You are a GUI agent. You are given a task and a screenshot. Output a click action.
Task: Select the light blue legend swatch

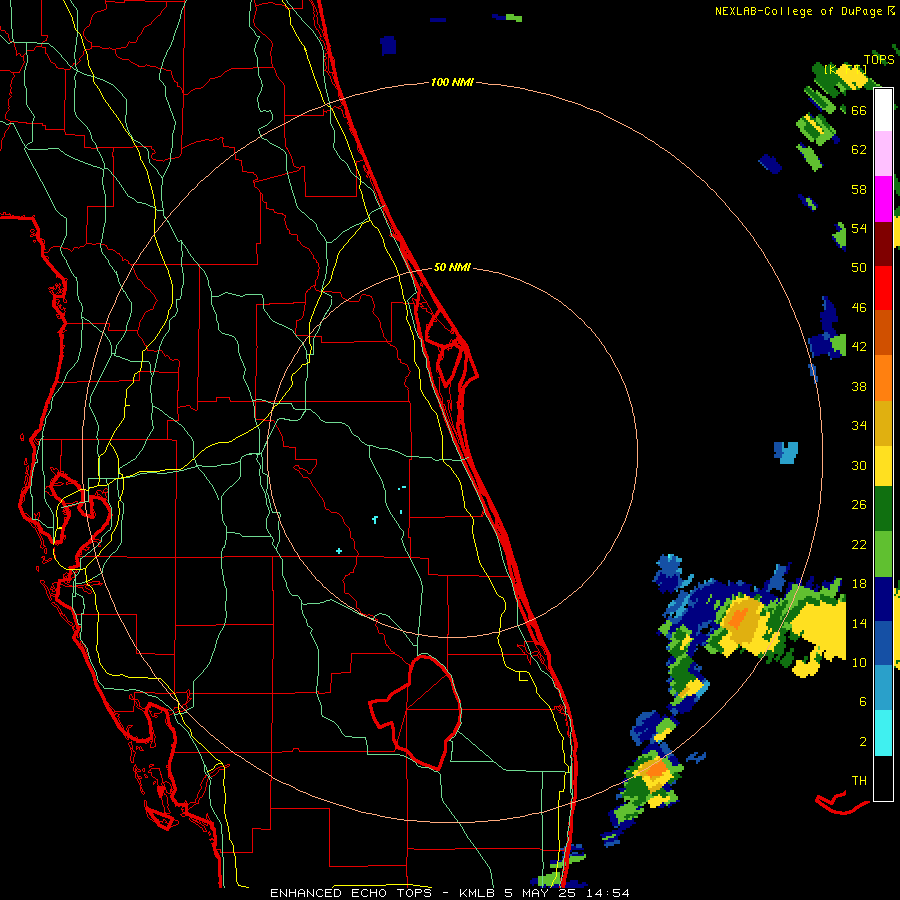tap(883, 687)
